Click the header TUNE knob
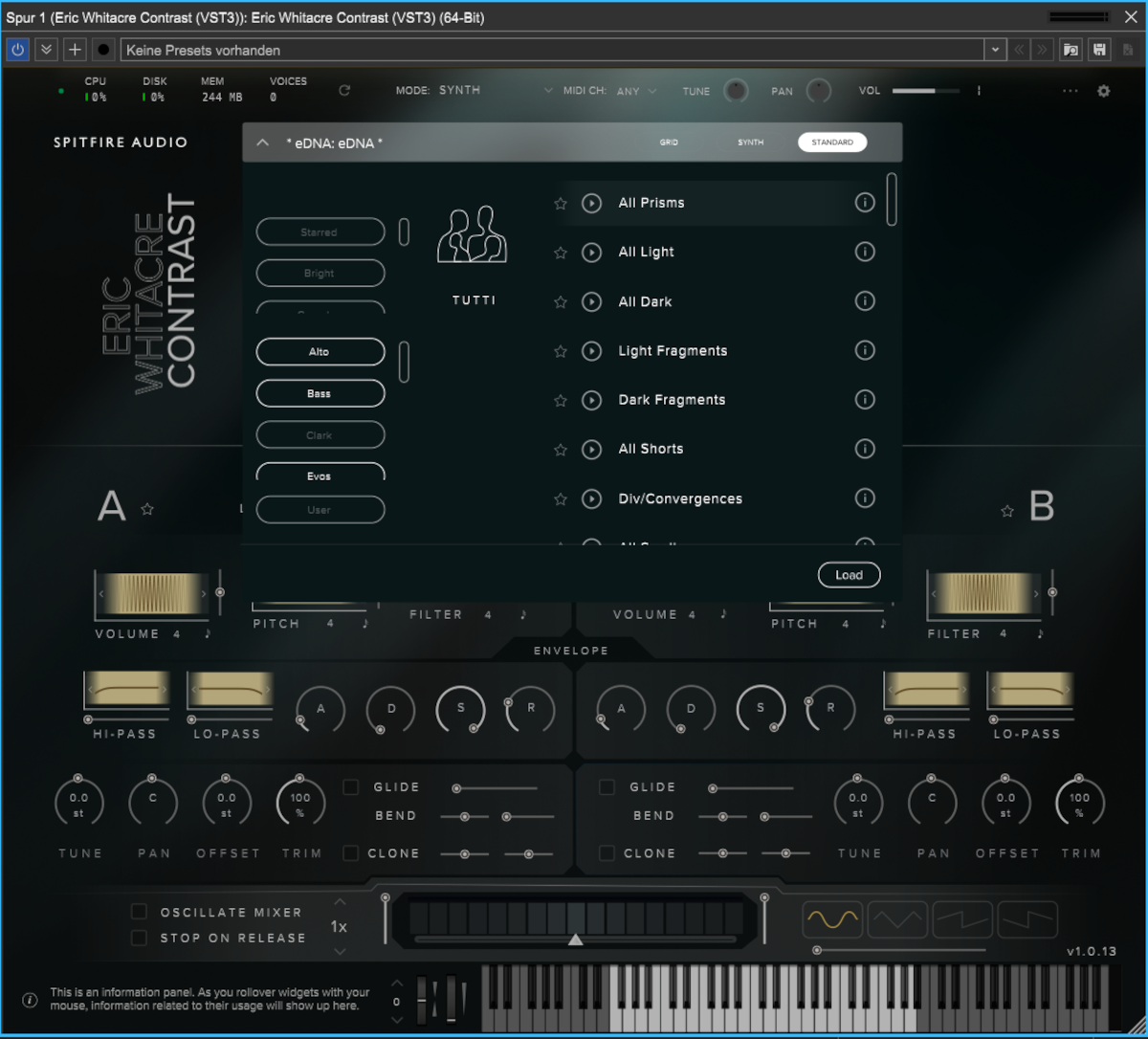 point(736,91)
